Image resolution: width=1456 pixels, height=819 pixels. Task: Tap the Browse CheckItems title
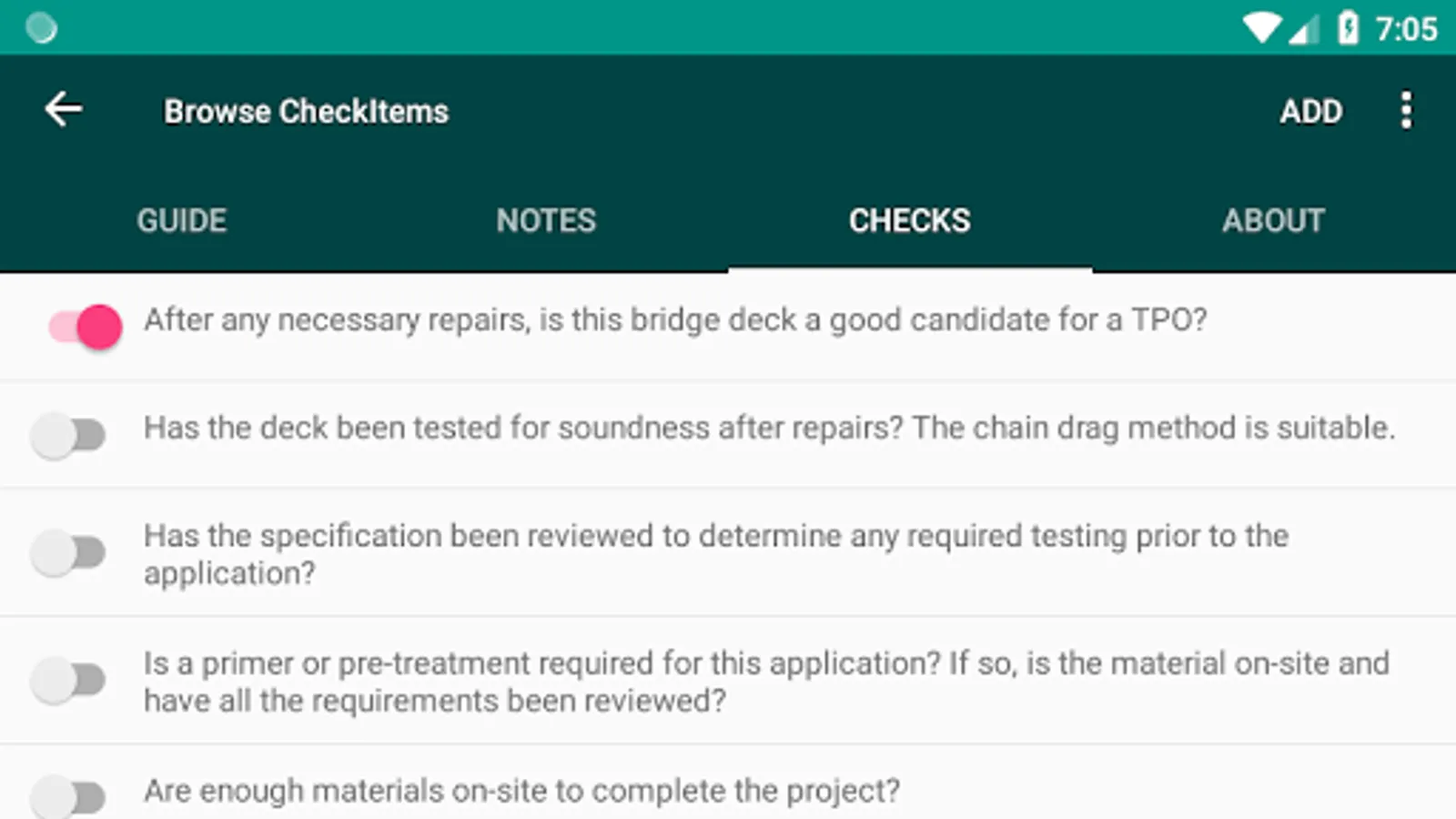[x=306, y=111]
